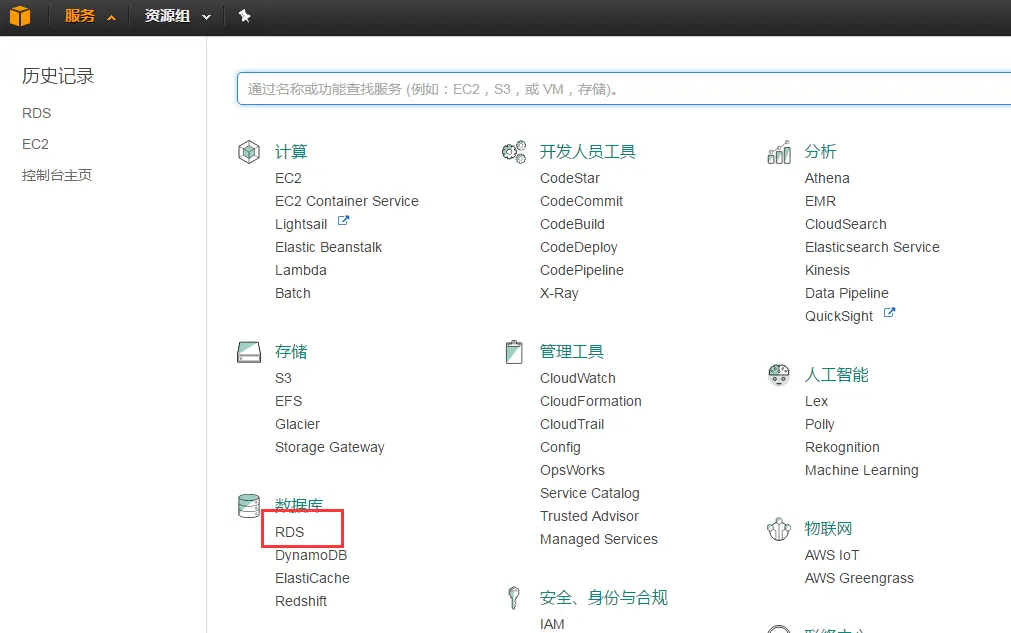Collapse the 服务 services menu
The image size is (1011, 633).
point(90,16)
